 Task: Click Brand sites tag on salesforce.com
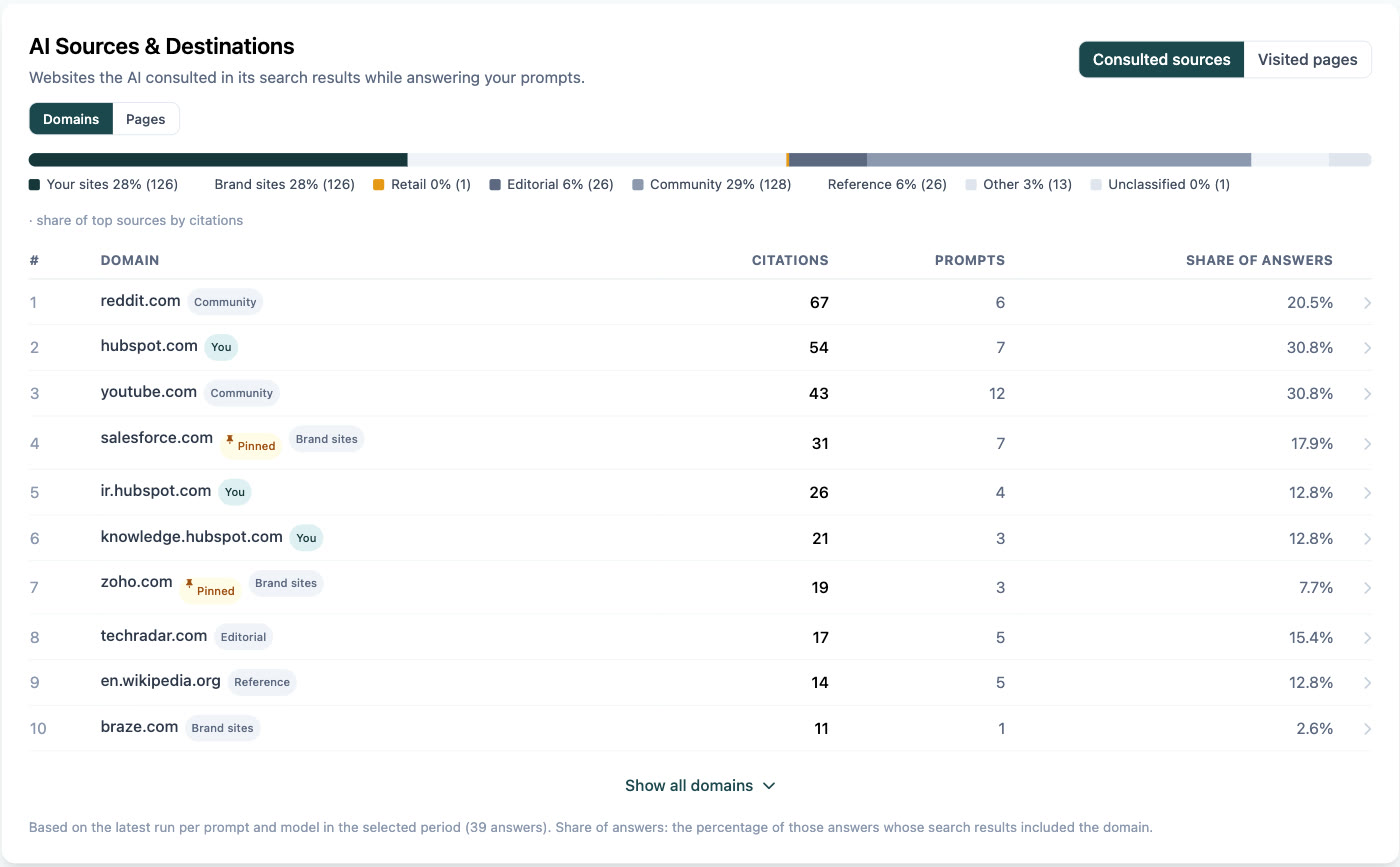click(x=327, y=439)
